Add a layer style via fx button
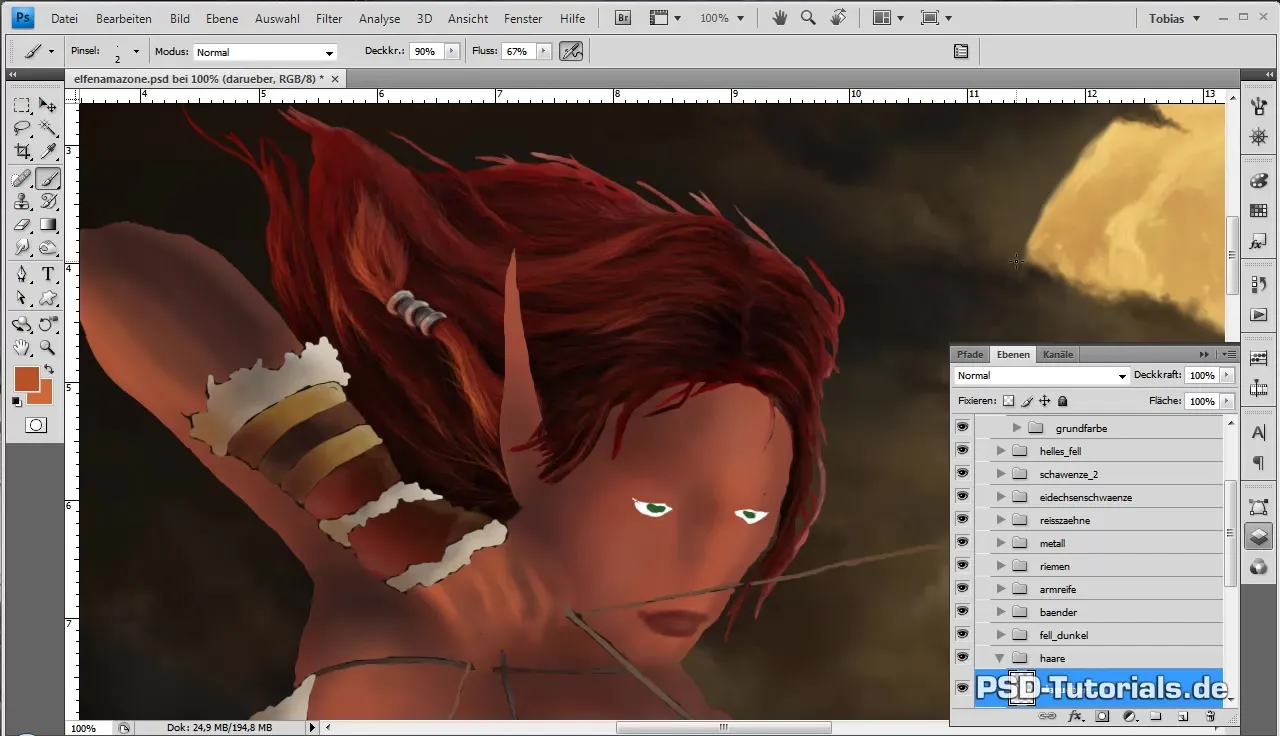1280x736 pixels. pyautogui.click(x=1076, y=717)
